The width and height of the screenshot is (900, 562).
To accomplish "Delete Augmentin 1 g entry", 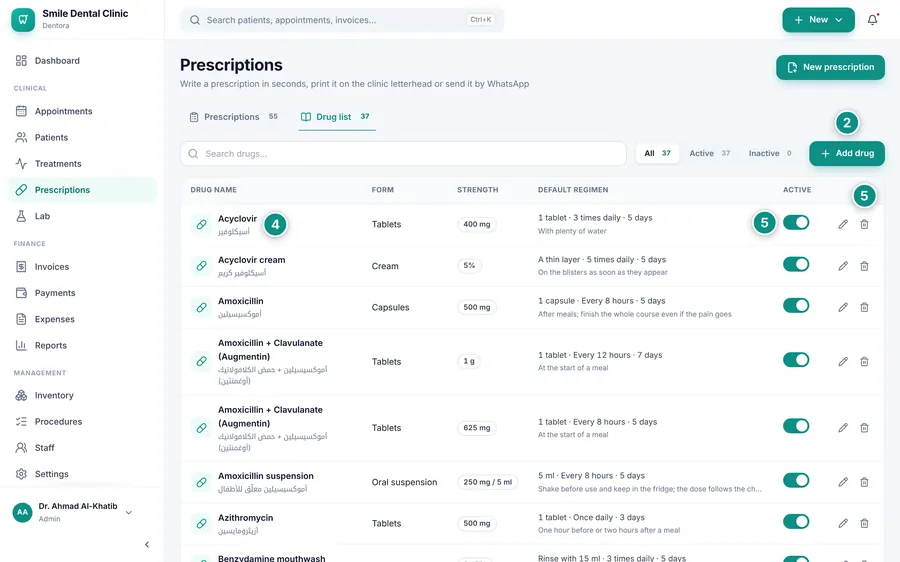I will pyautogui.click(x=864, y=362).
